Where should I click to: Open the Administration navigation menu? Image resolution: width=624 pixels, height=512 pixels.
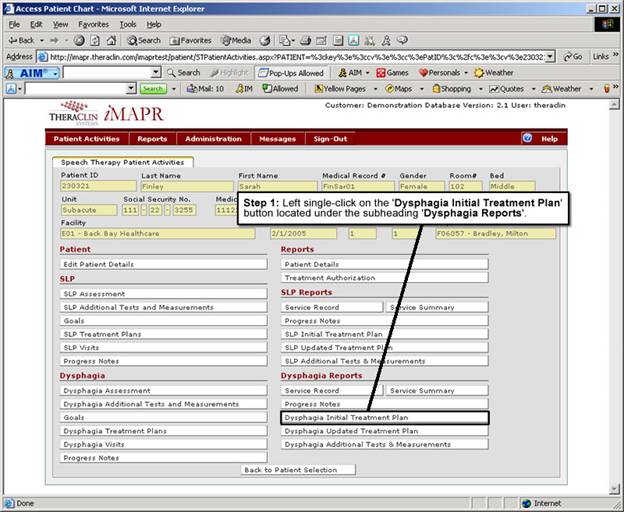(x=213, y=139)
